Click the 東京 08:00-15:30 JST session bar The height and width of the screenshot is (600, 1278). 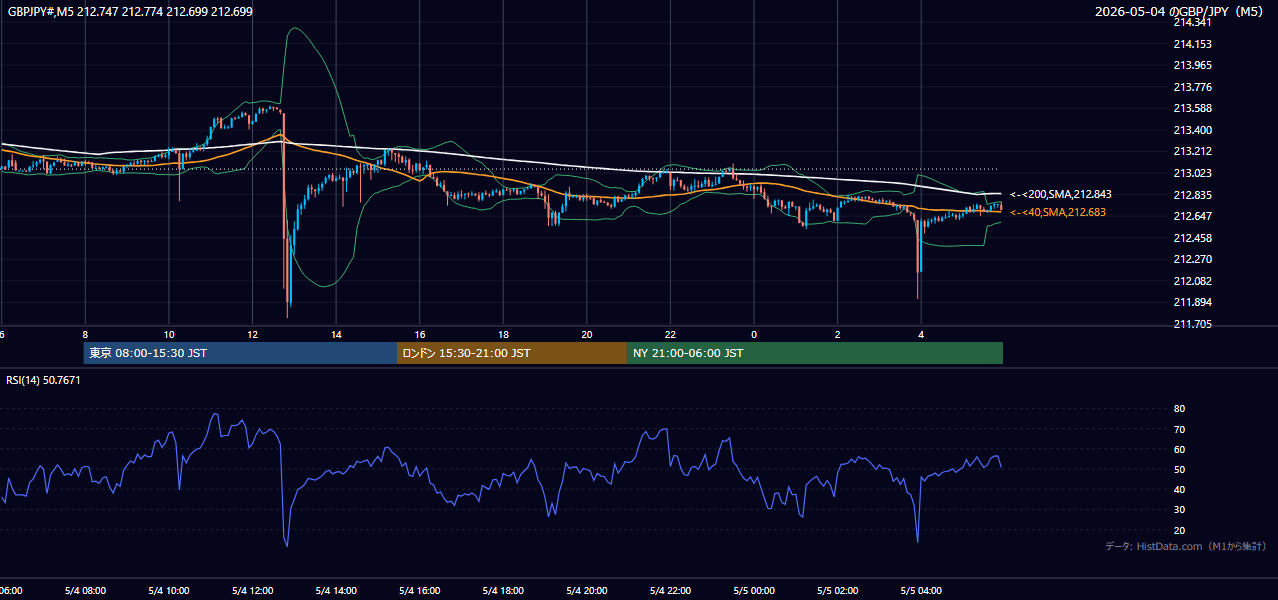[x=240, y=353]
